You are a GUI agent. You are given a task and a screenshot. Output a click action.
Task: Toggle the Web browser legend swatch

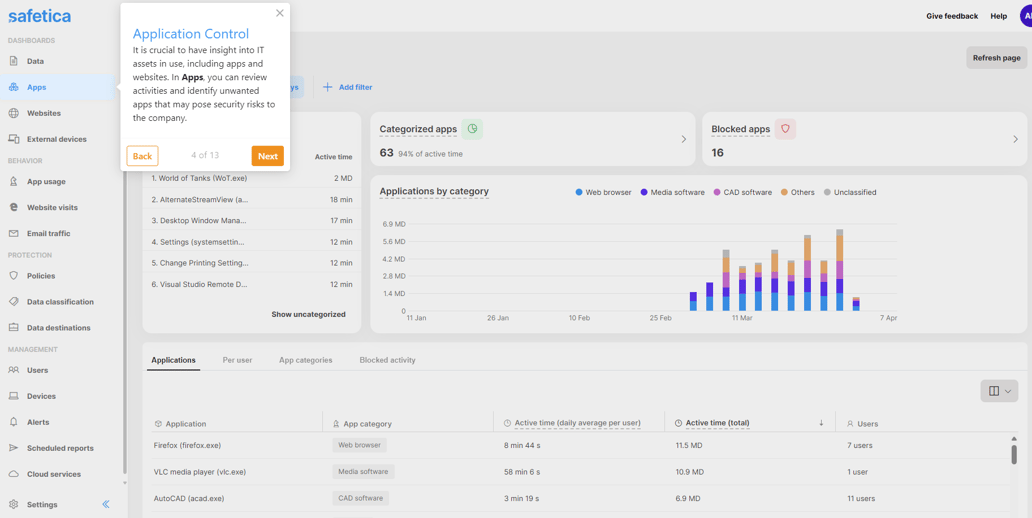pos(579,192)
